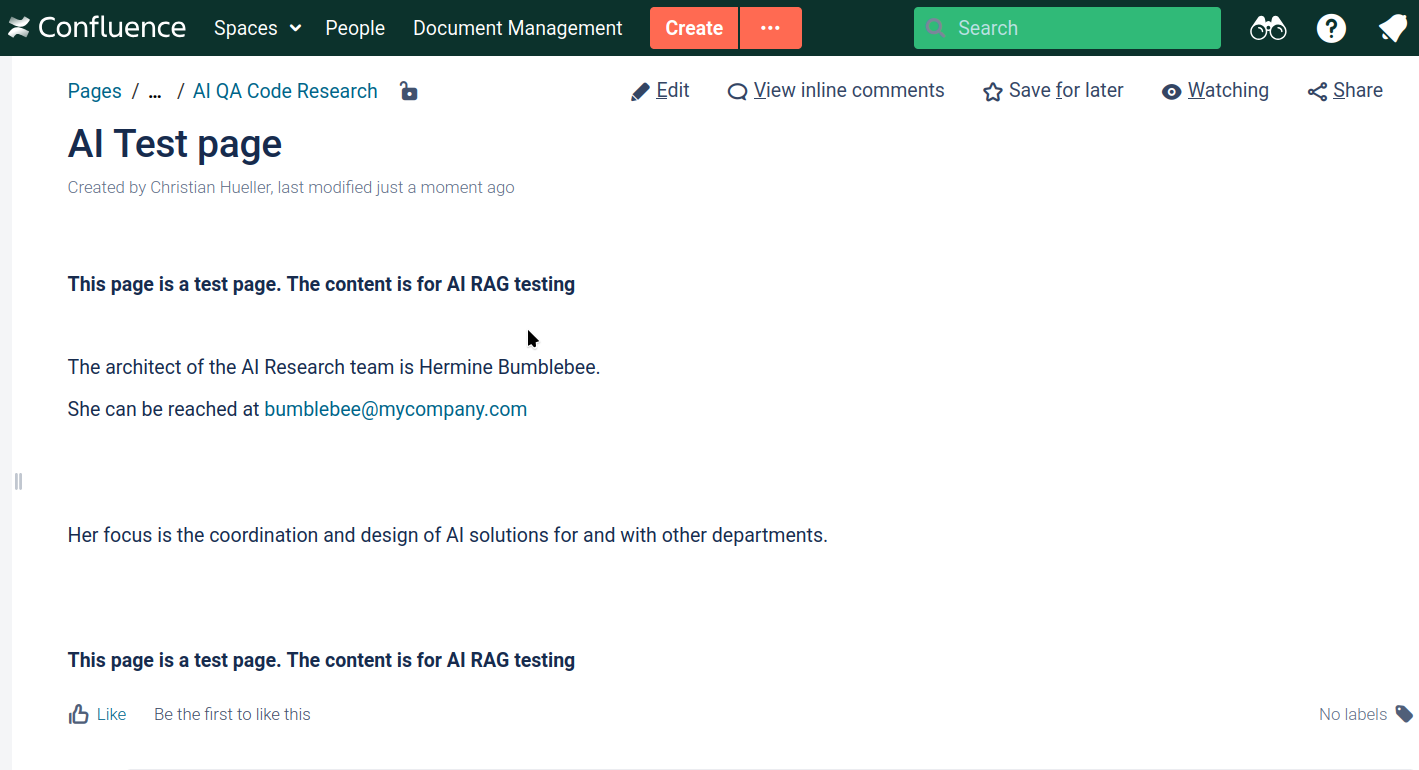Viewport: 1419px width, 770px height.
Task: Open the ellipsis menu beside Create
Action: [x=770, y=28]
